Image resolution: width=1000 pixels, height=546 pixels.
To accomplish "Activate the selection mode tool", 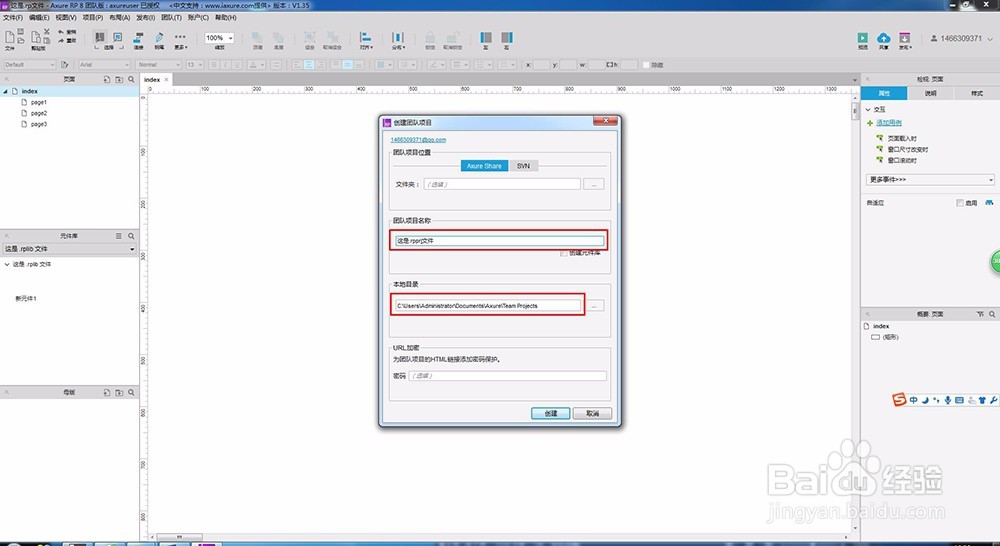I will (99, 38).
